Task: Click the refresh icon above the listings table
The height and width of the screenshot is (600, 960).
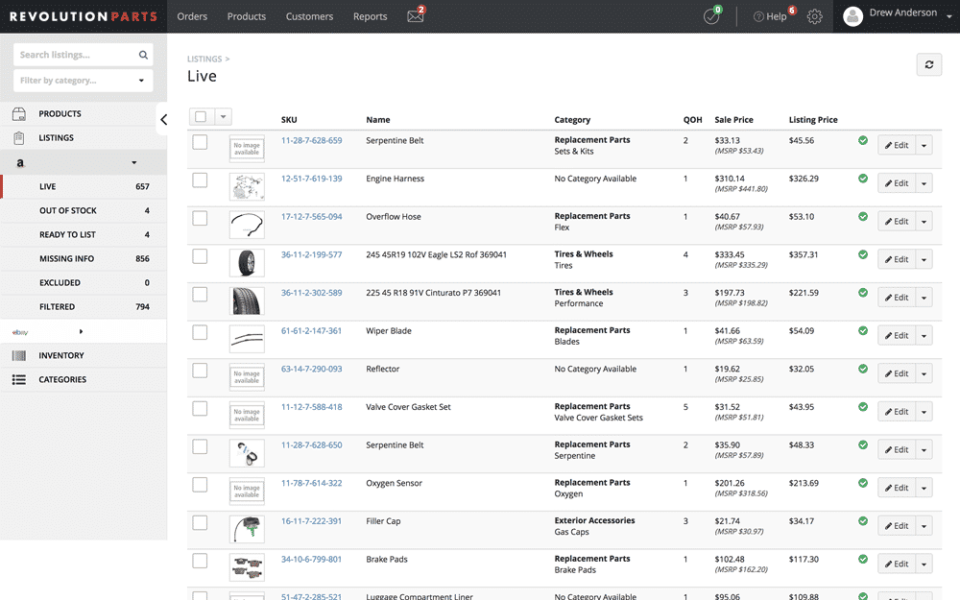Action: (x=929, y=64)
